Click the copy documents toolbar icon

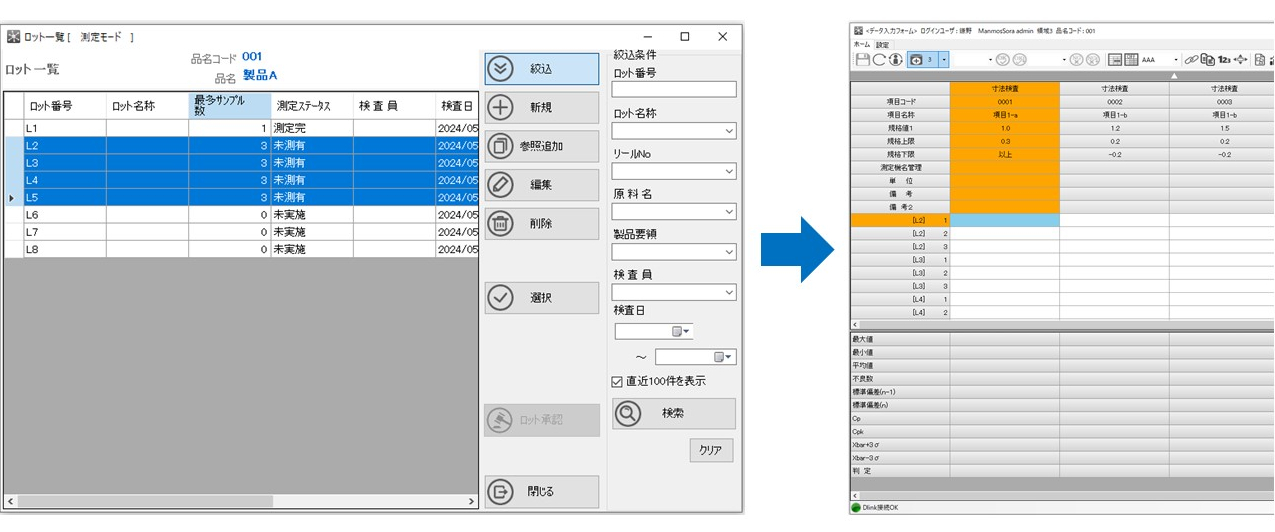[1207, 60]
